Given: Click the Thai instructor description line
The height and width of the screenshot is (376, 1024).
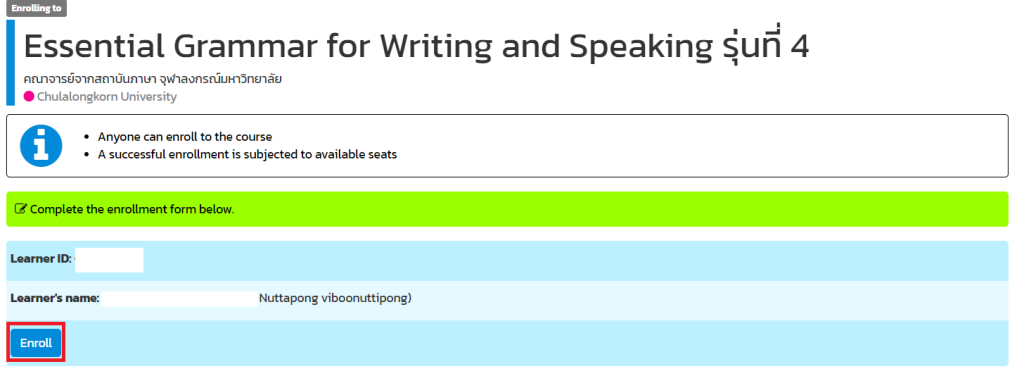Looking at the screenshot, I should 153,80.
